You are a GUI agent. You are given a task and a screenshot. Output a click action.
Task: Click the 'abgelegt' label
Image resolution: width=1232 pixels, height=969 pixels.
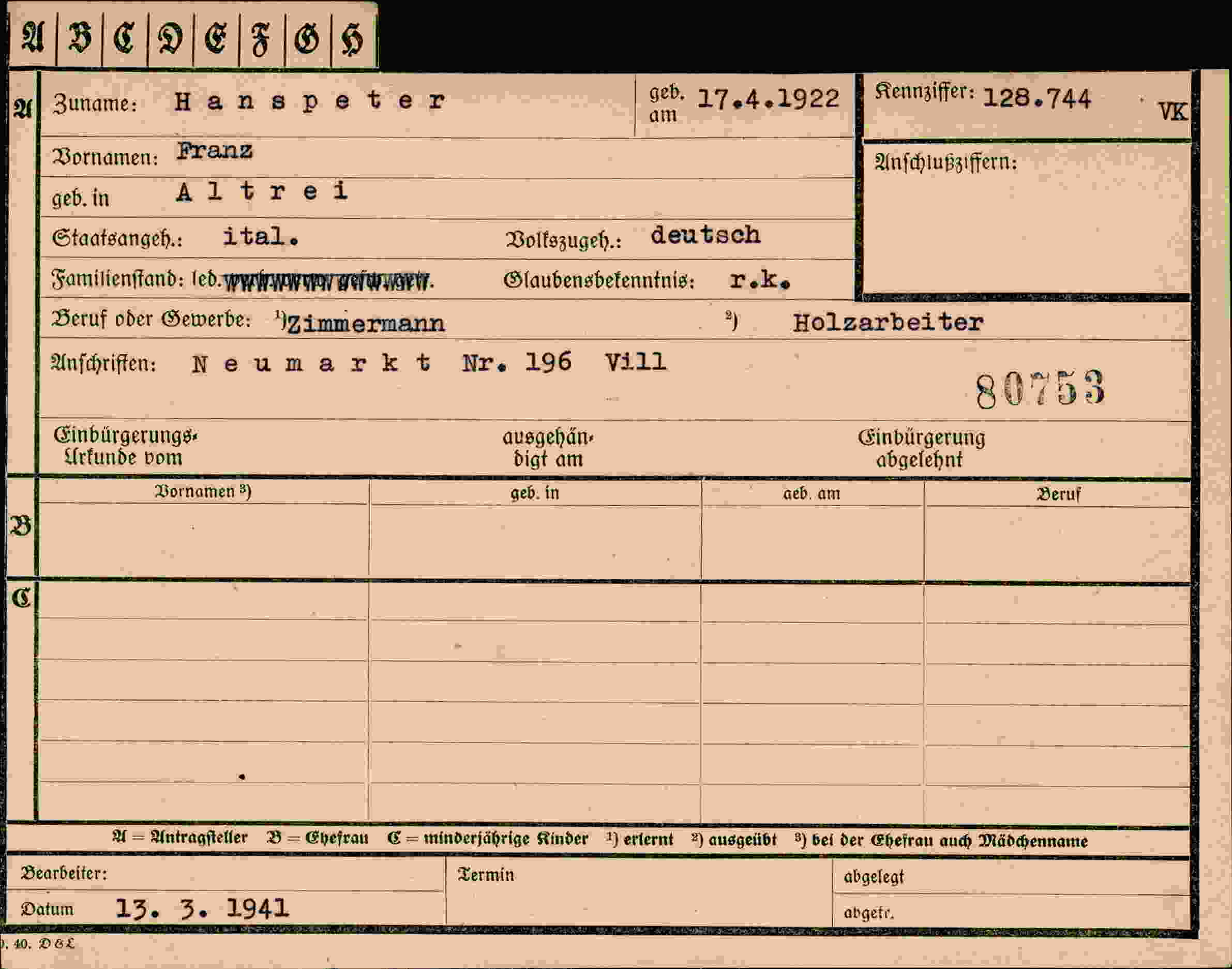coord(874,877)
